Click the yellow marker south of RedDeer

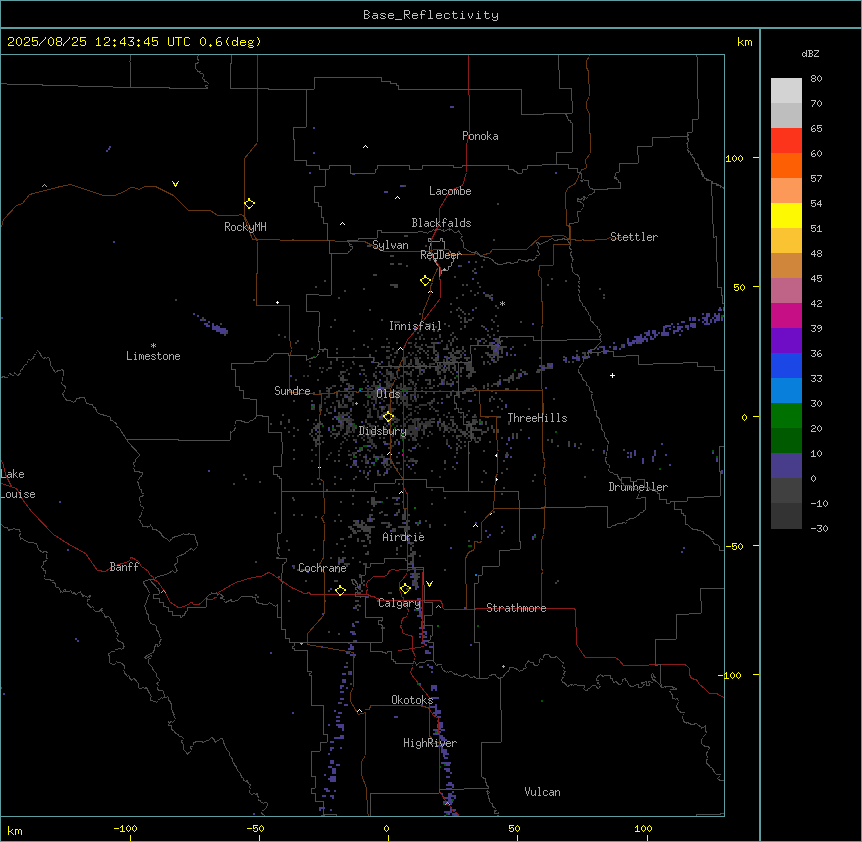[426, 280]
